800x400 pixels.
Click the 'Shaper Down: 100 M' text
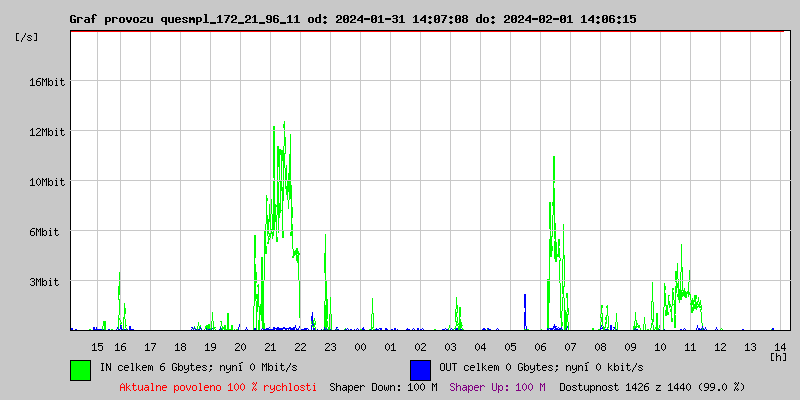pos(383,387)
